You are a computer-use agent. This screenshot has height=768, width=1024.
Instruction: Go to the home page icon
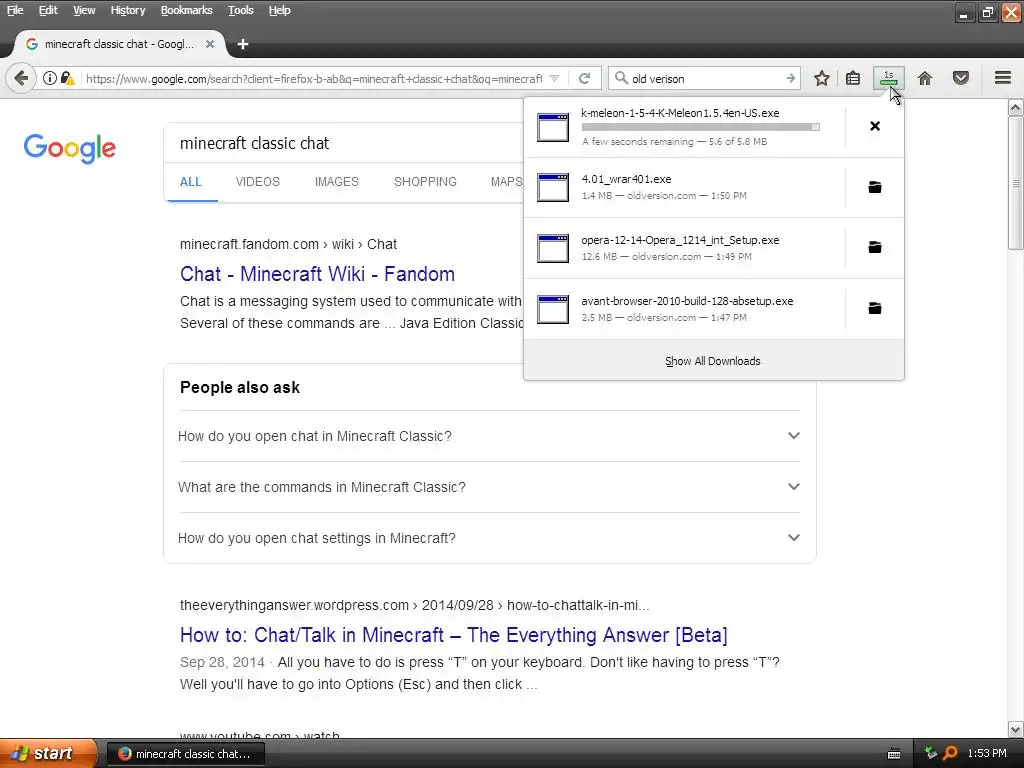[x=925, y=78]
